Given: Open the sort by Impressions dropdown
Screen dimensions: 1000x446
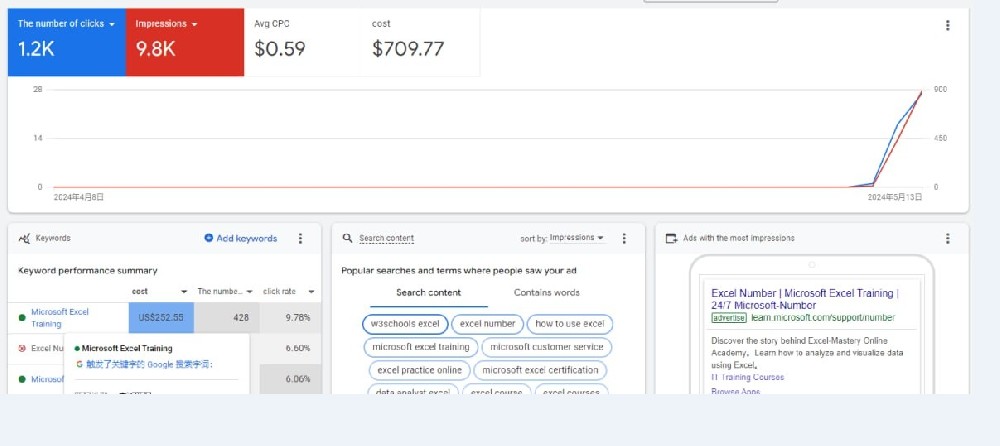Looking at the screenshot, I should 577,237.
